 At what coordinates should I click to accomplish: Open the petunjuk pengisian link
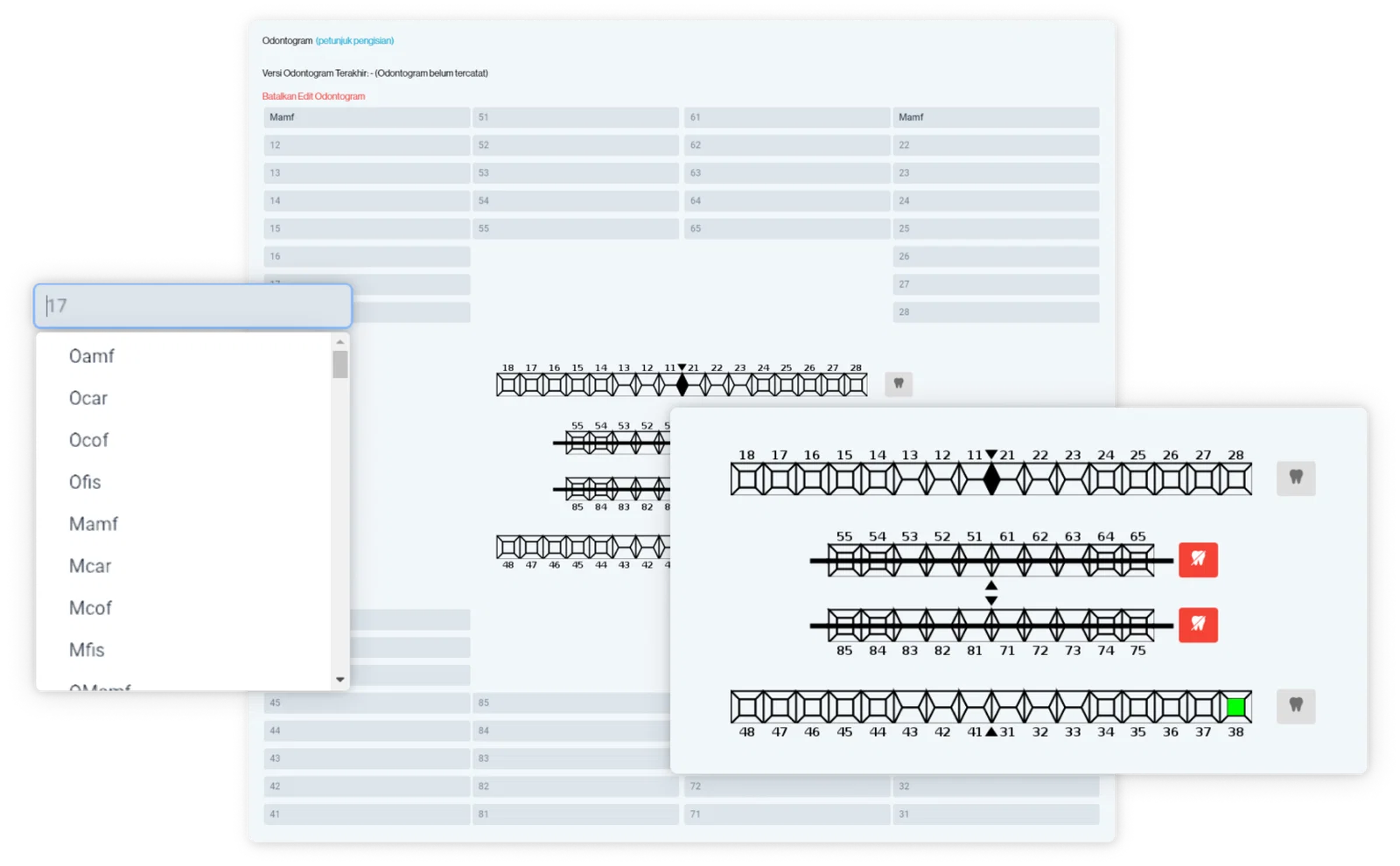354,40
